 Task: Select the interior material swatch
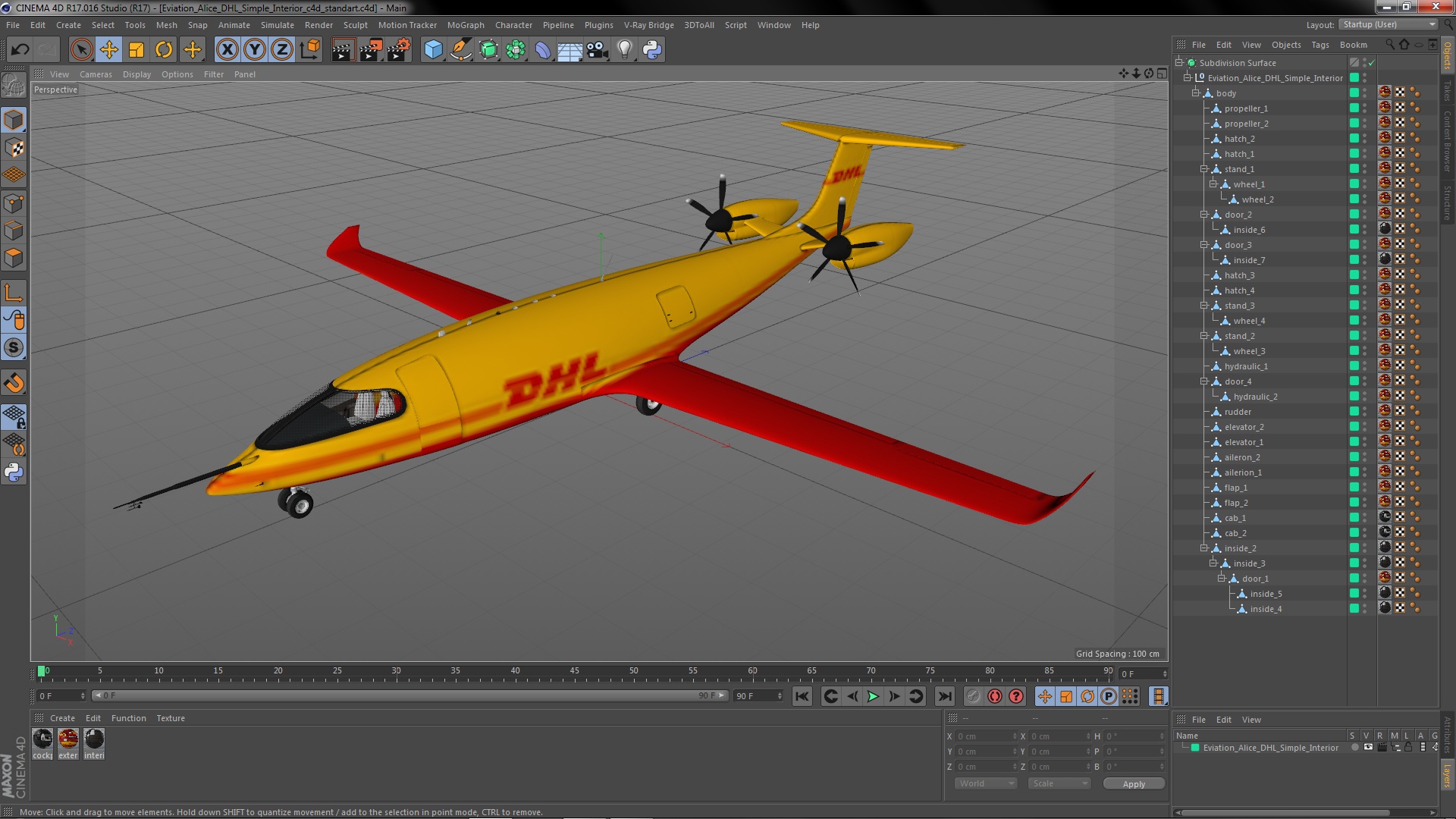tap(94, 743)
